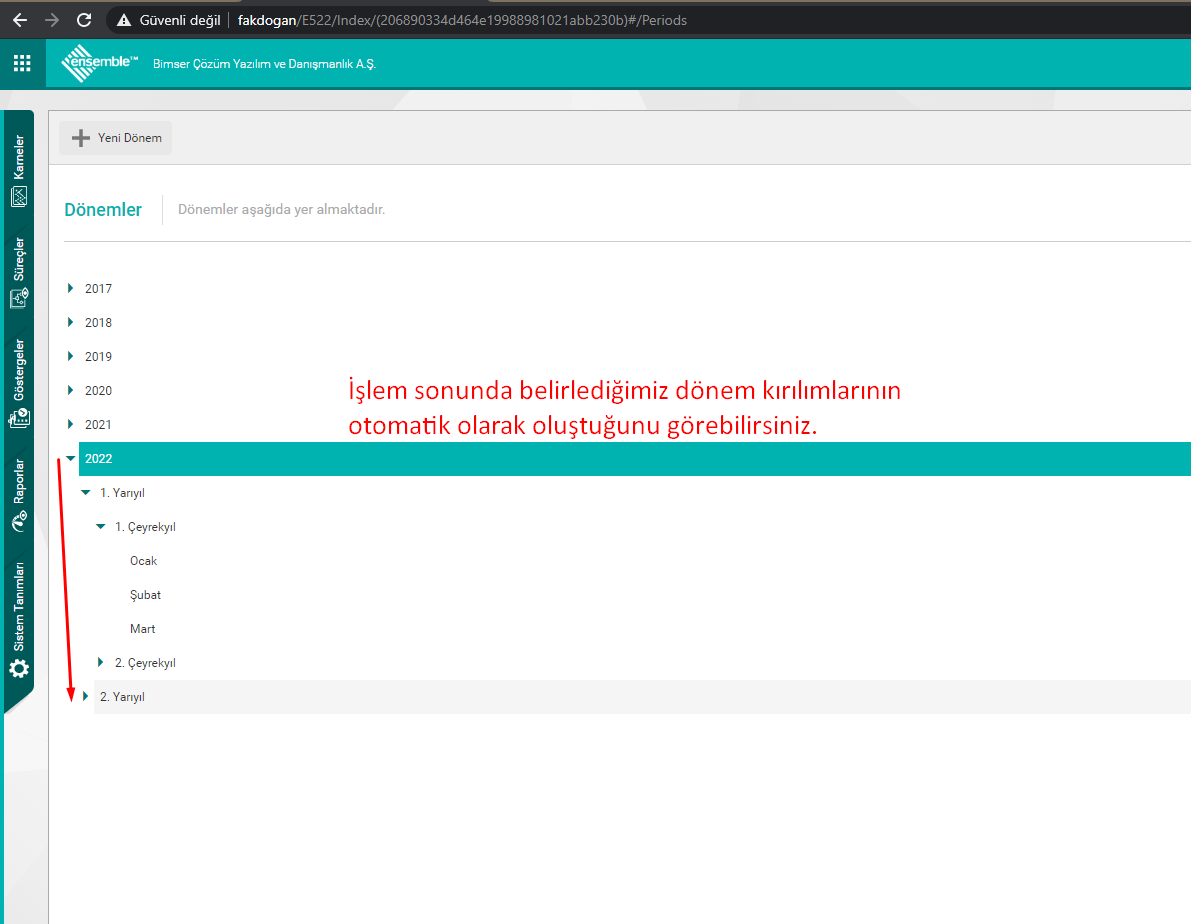
Task: Click the Yeni Dönem button
Action: (x=116, y=138)
